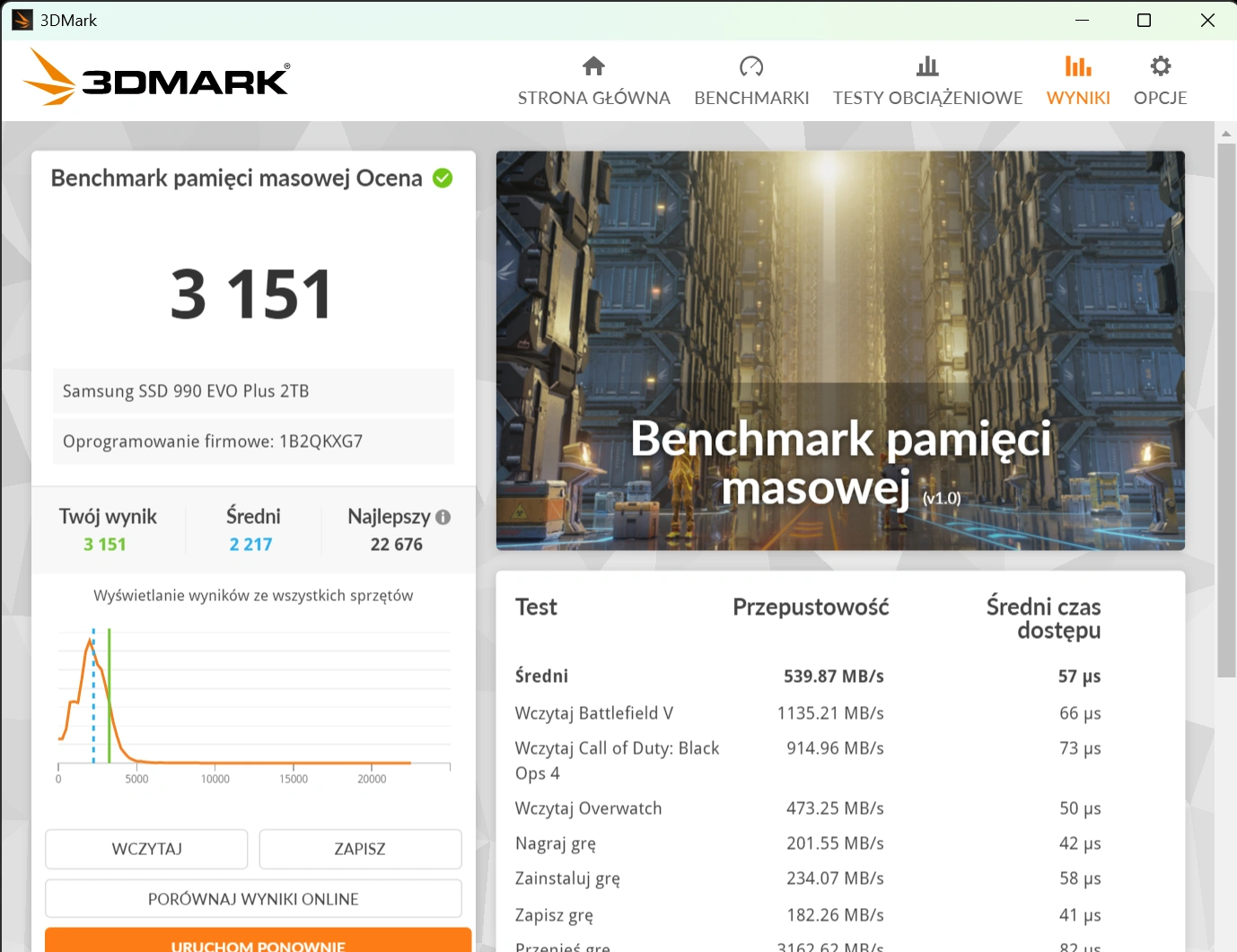Click the 234.07 MB/s value
This screenshot has width=1237, height=952.
[x=836, y=878]
